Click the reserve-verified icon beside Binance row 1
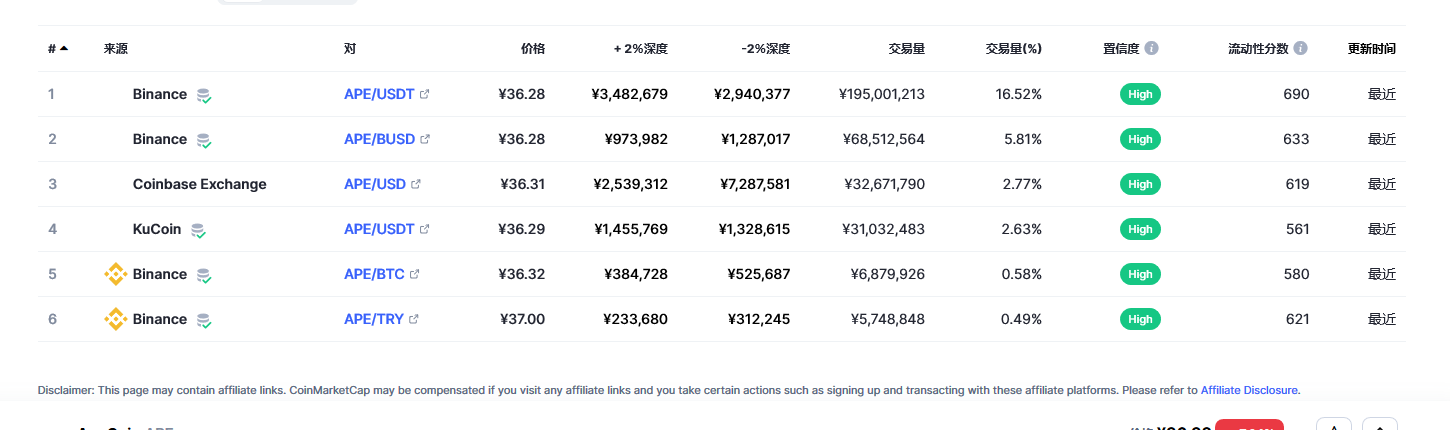The height and width of the screenshot is (430, 1450). tap(204, 95)
